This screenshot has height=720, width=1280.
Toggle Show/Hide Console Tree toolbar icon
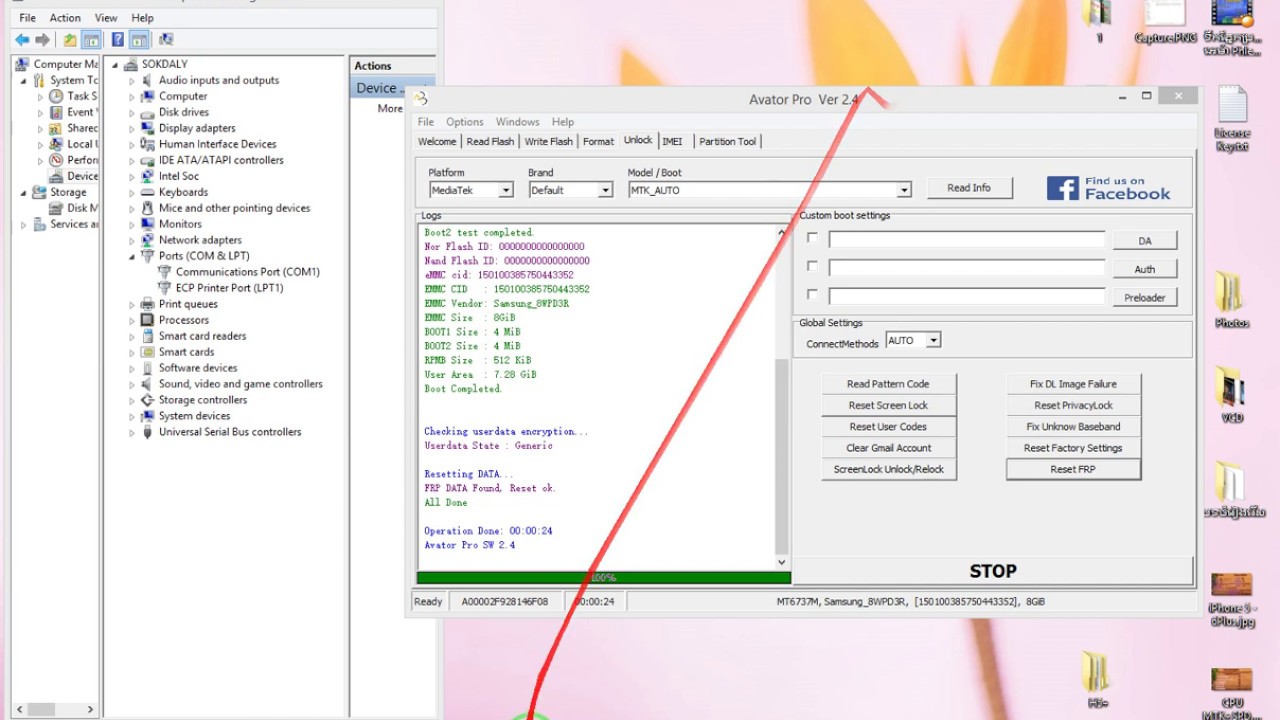tap(91, 40)
